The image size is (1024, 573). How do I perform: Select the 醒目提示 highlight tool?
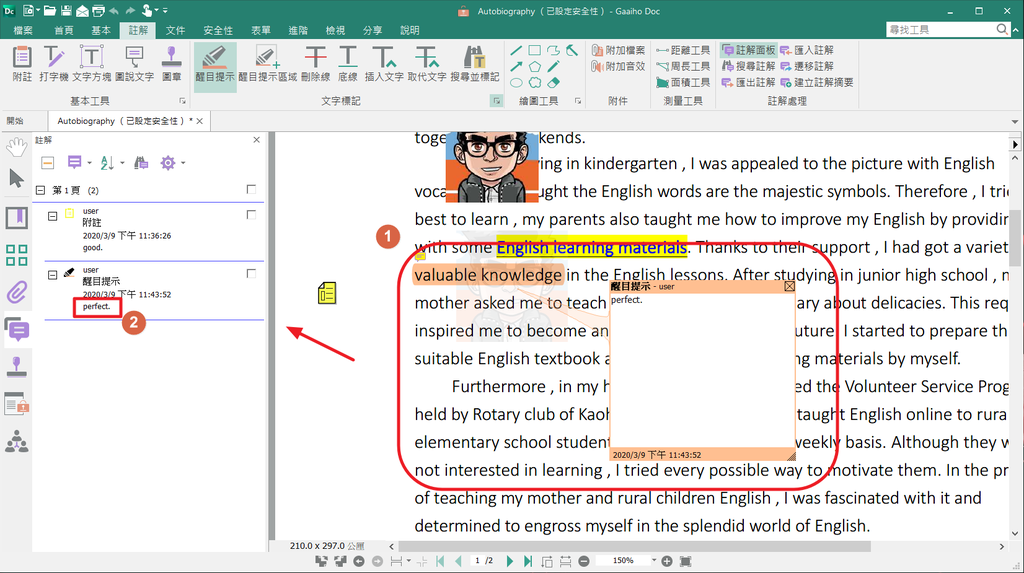(215, 62)
